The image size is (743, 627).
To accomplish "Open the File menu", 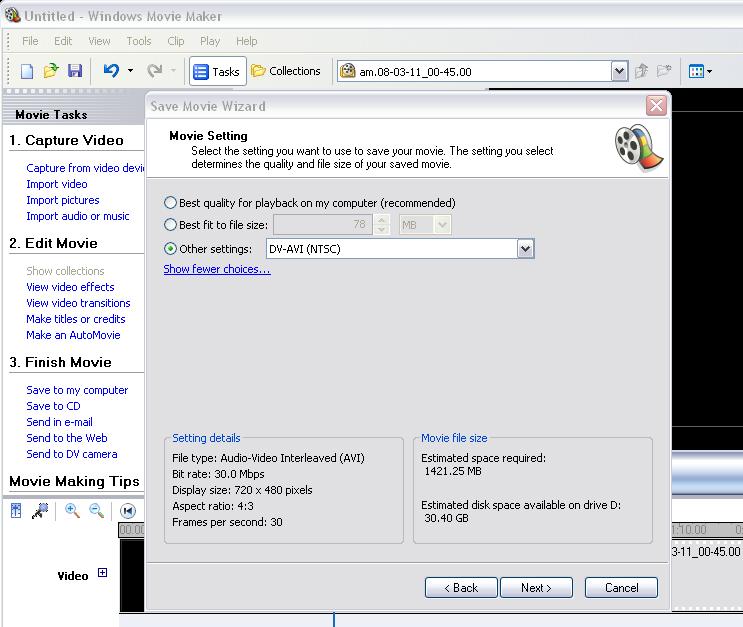I will tap(30, 41).
